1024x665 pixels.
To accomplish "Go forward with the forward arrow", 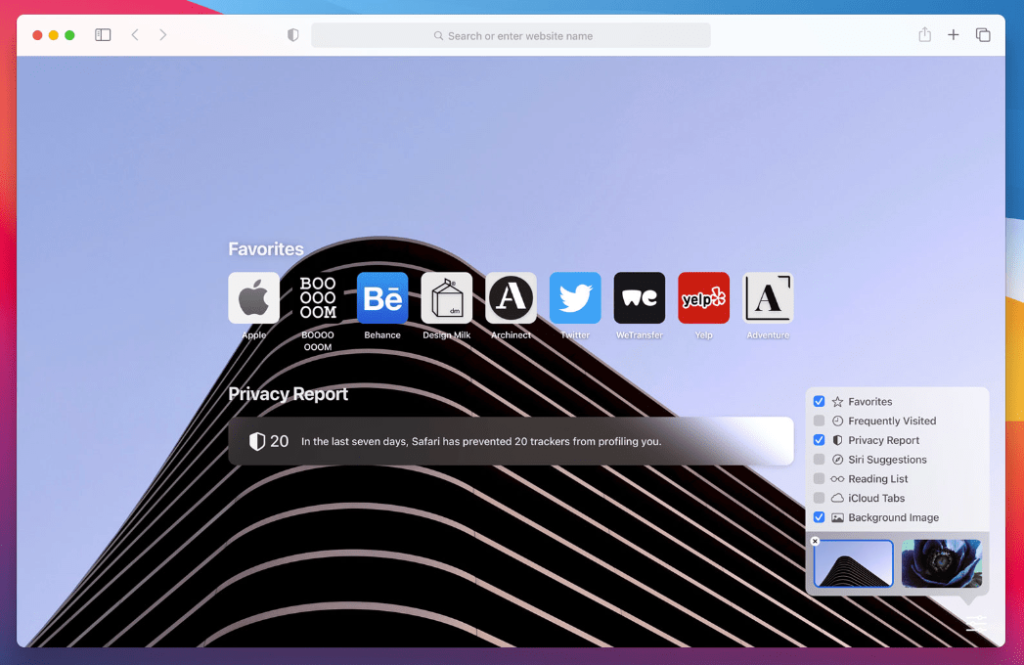I will coord(163,35).
